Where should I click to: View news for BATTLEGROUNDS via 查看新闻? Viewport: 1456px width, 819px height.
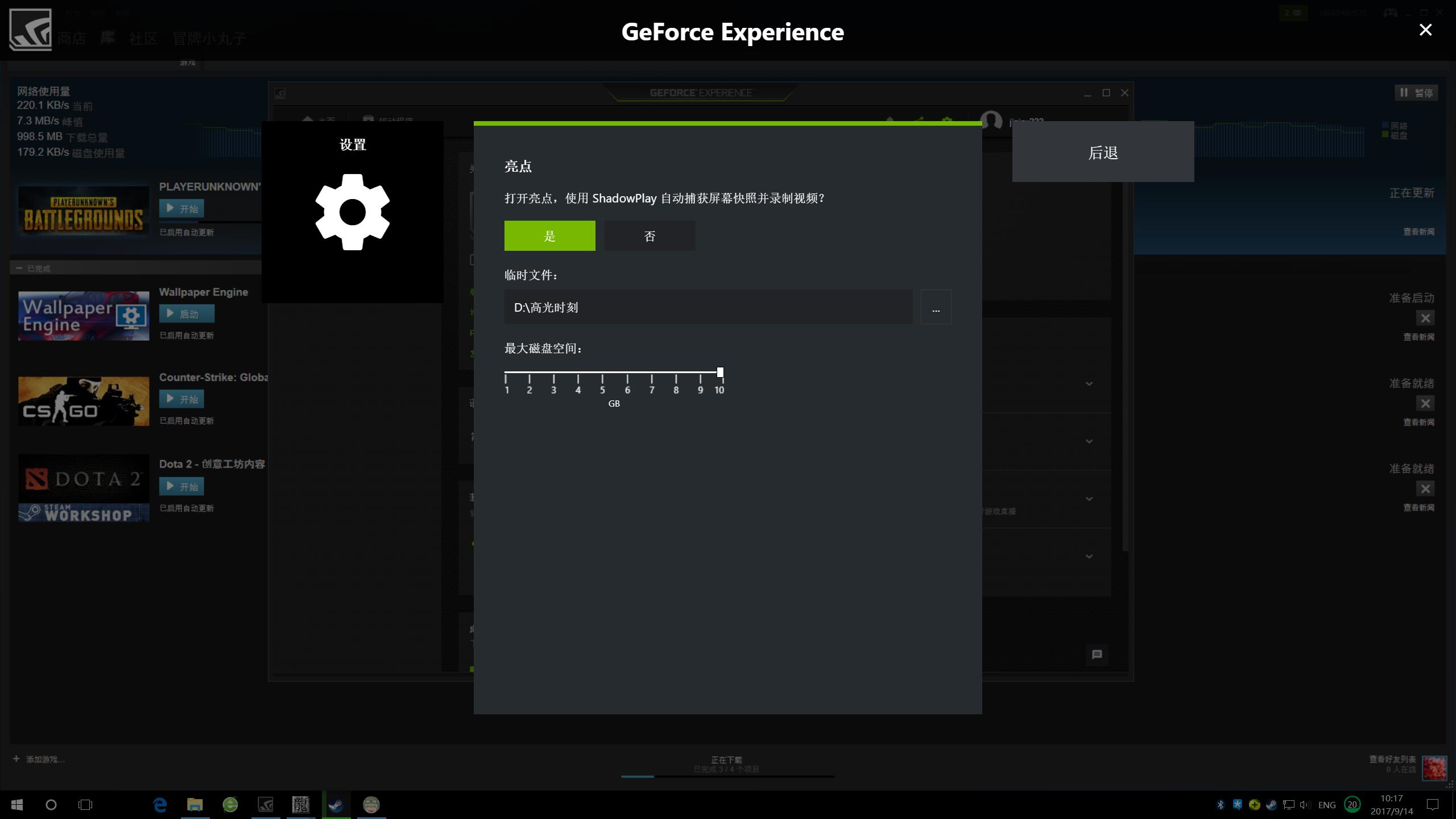coord(1418,231)
